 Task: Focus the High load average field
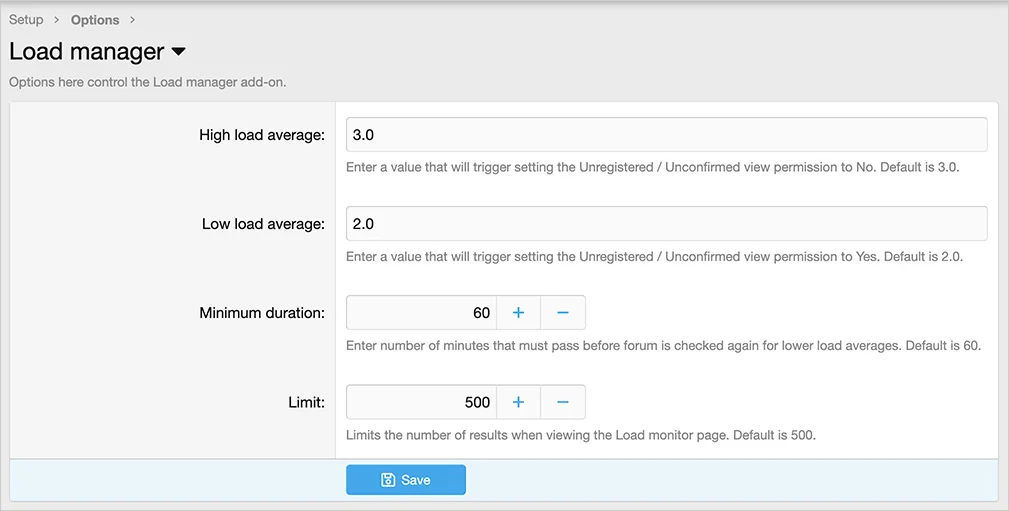click(x=666, y=135)
